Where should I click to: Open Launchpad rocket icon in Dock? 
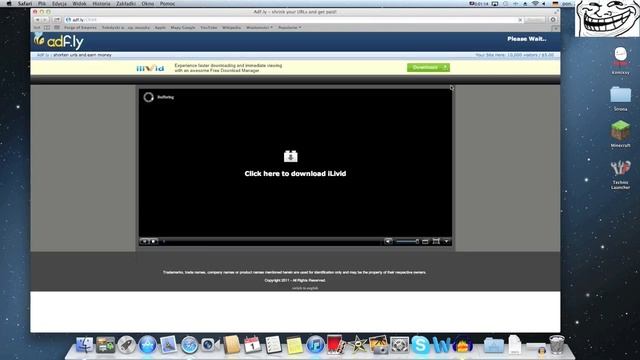pyautogui.click(x=127, y=345)
